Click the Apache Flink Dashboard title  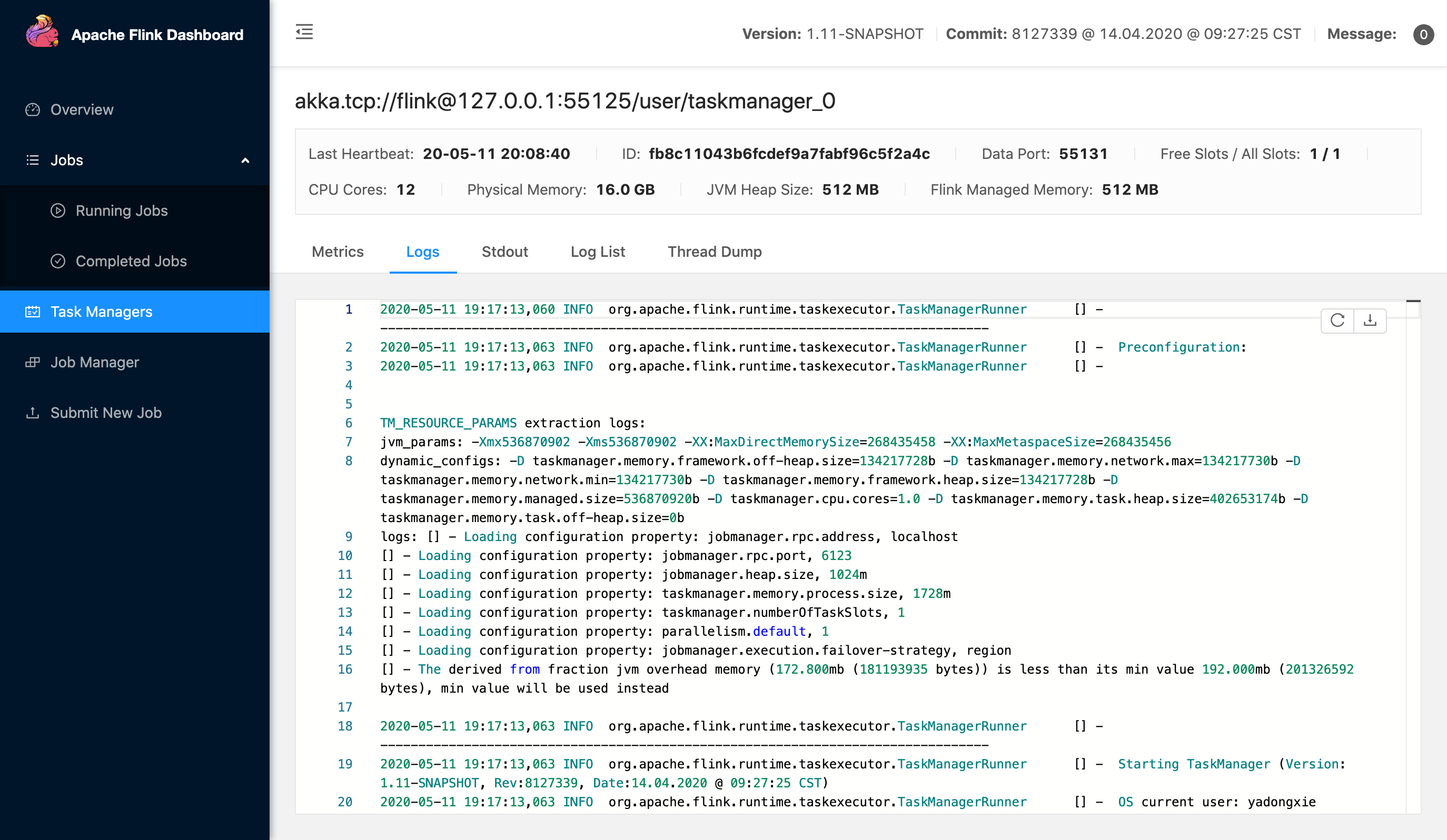(x=157, y=35)
